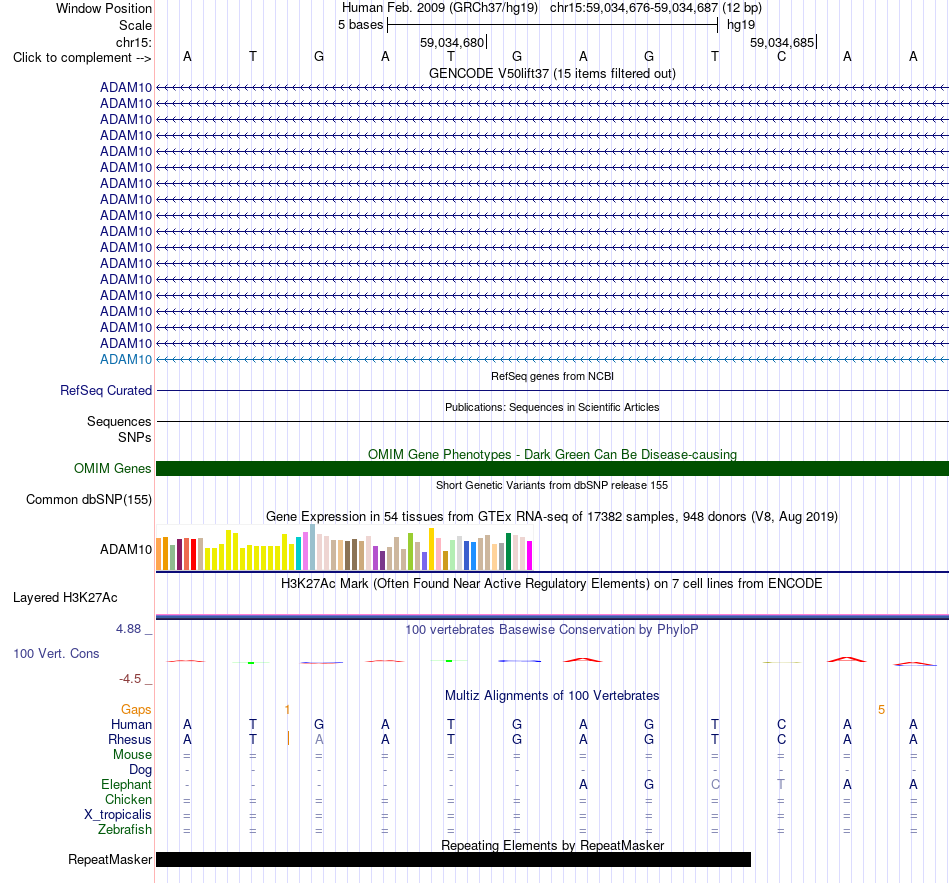Image resolution: width=950 pixels, height=883 pixels.
Task: Click the orange gap count '1'
Action: (287, 710)
